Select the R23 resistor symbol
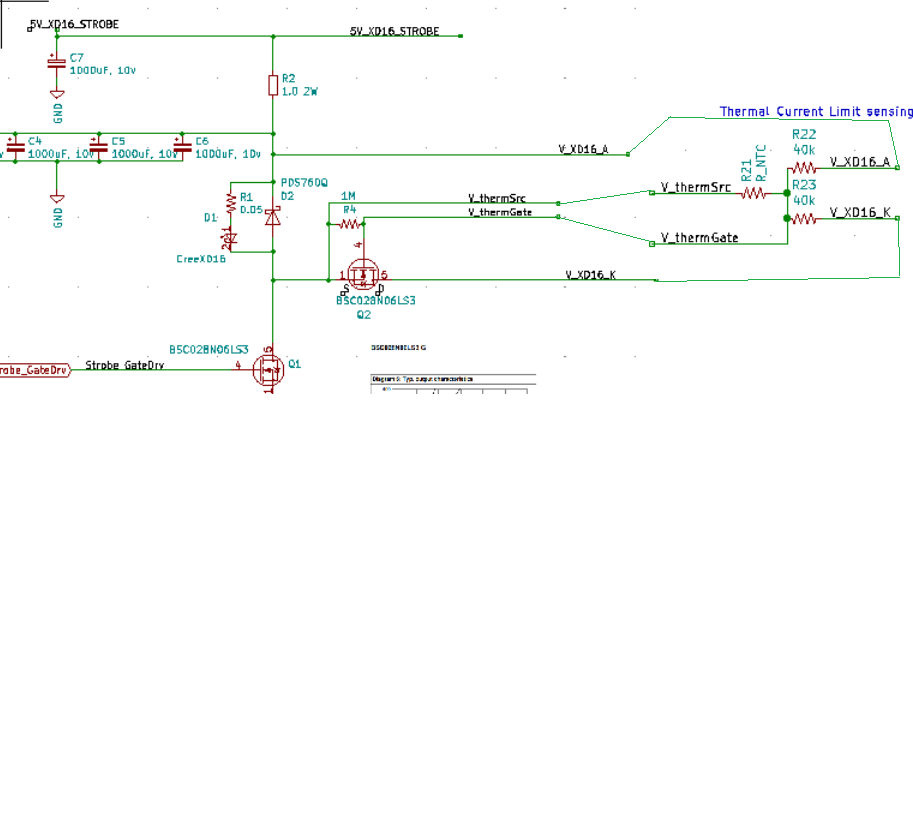The image size is (913, 822). click(804, 219)
